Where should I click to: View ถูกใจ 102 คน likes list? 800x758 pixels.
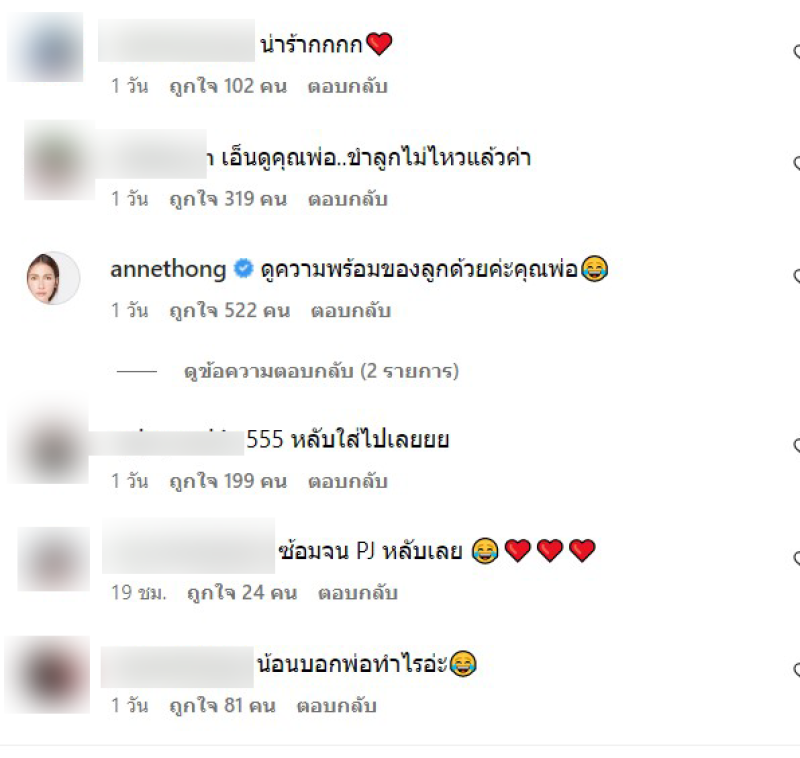(x=228, y=86)
